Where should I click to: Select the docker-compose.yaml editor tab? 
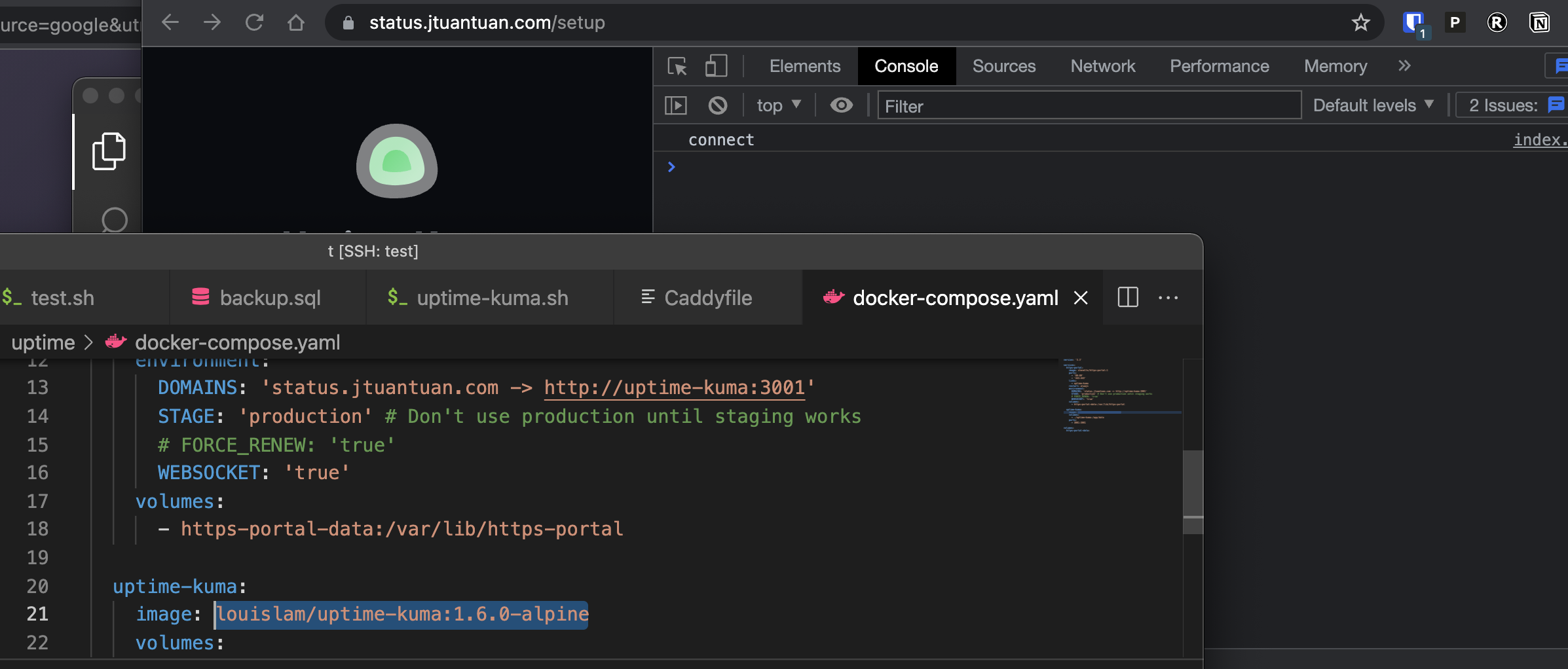pos(953,298)
